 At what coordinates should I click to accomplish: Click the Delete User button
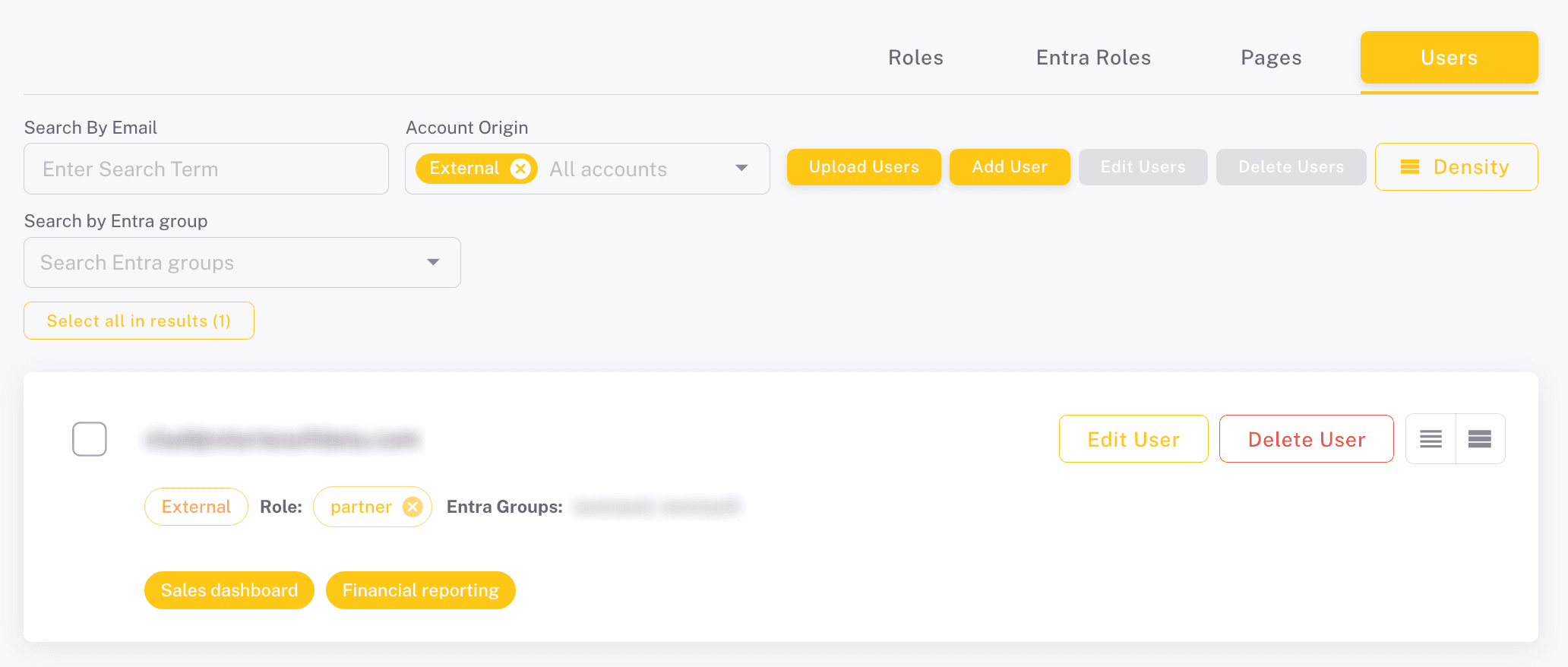pyautogui.click(x=1307, y=439)
